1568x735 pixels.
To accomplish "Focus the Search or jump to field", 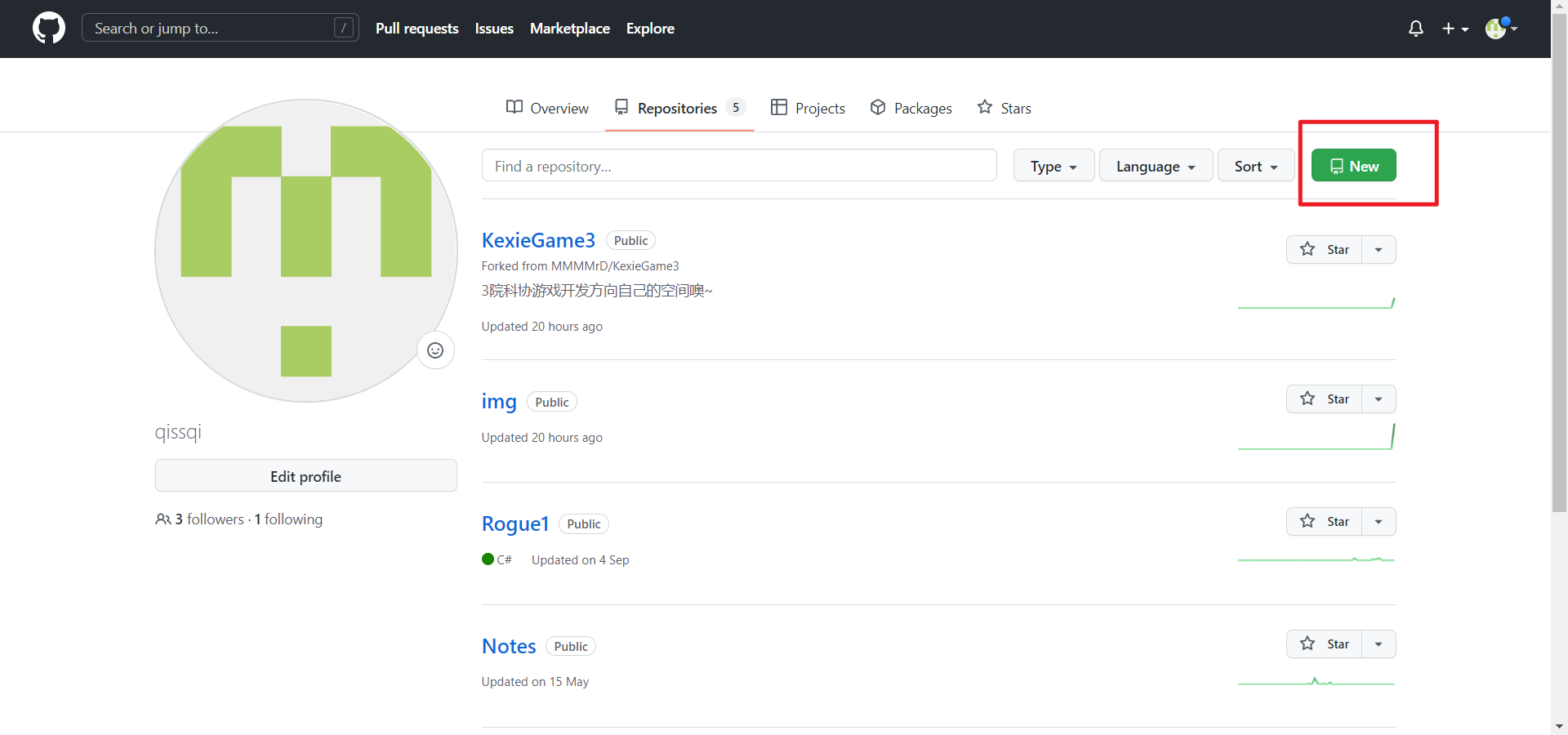I will [x=220, y=29].
